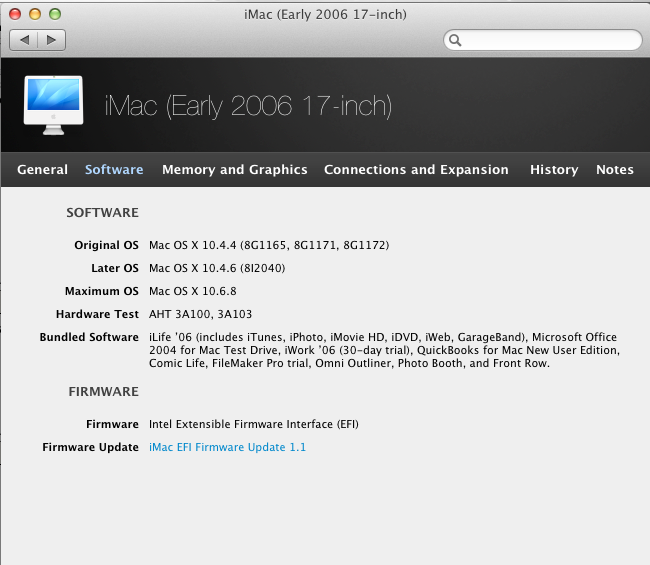Screen dimensions: 650x565
Task: Go forward with the right arrow button
Action: point(51,40)
